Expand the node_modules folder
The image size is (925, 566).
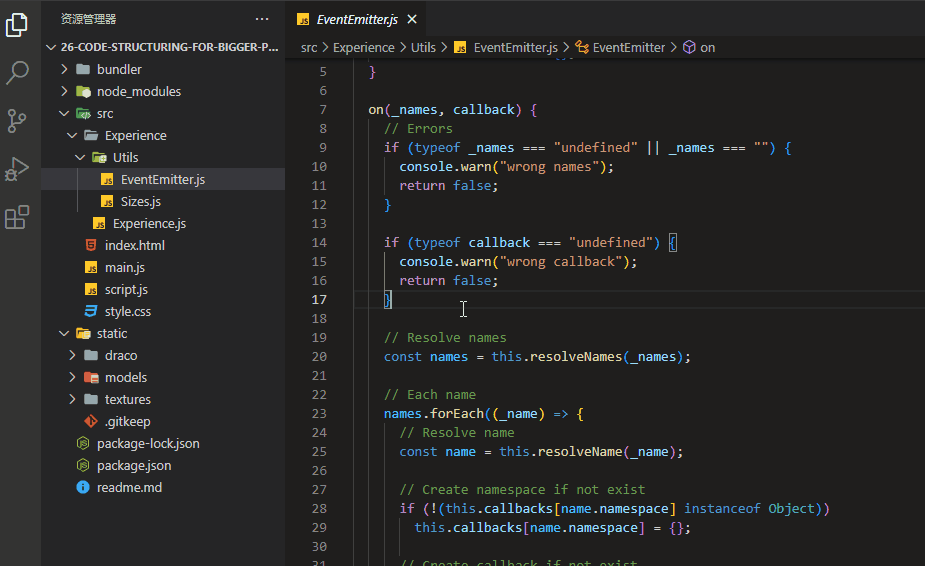coord(64,91)
